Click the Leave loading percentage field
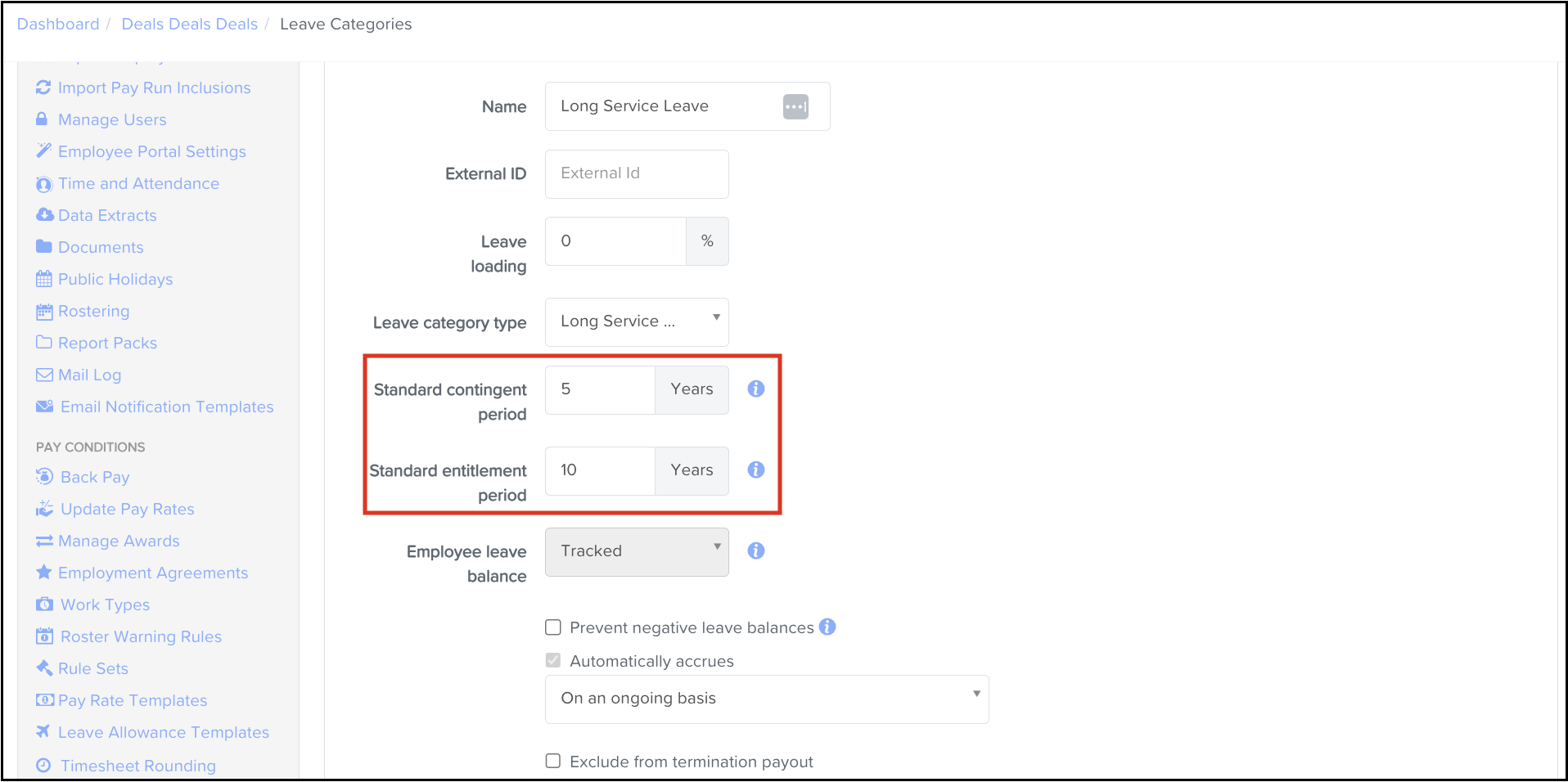Image resolution: width=1568 pixels, height=782 pixels. tap(615, 242)
